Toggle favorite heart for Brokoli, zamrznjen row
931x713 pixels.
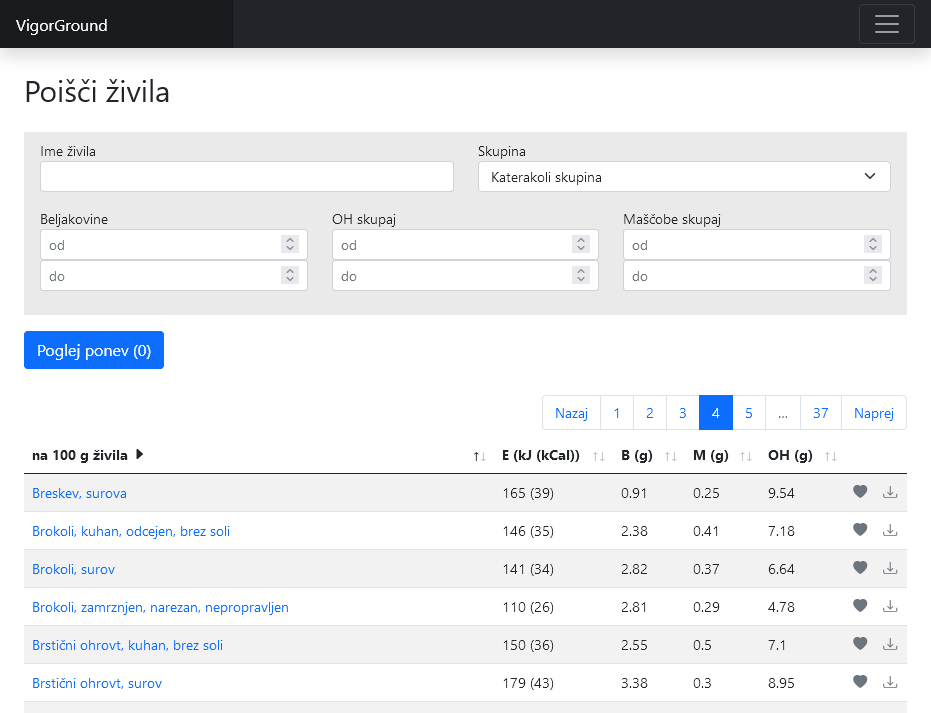coord(860,606)
